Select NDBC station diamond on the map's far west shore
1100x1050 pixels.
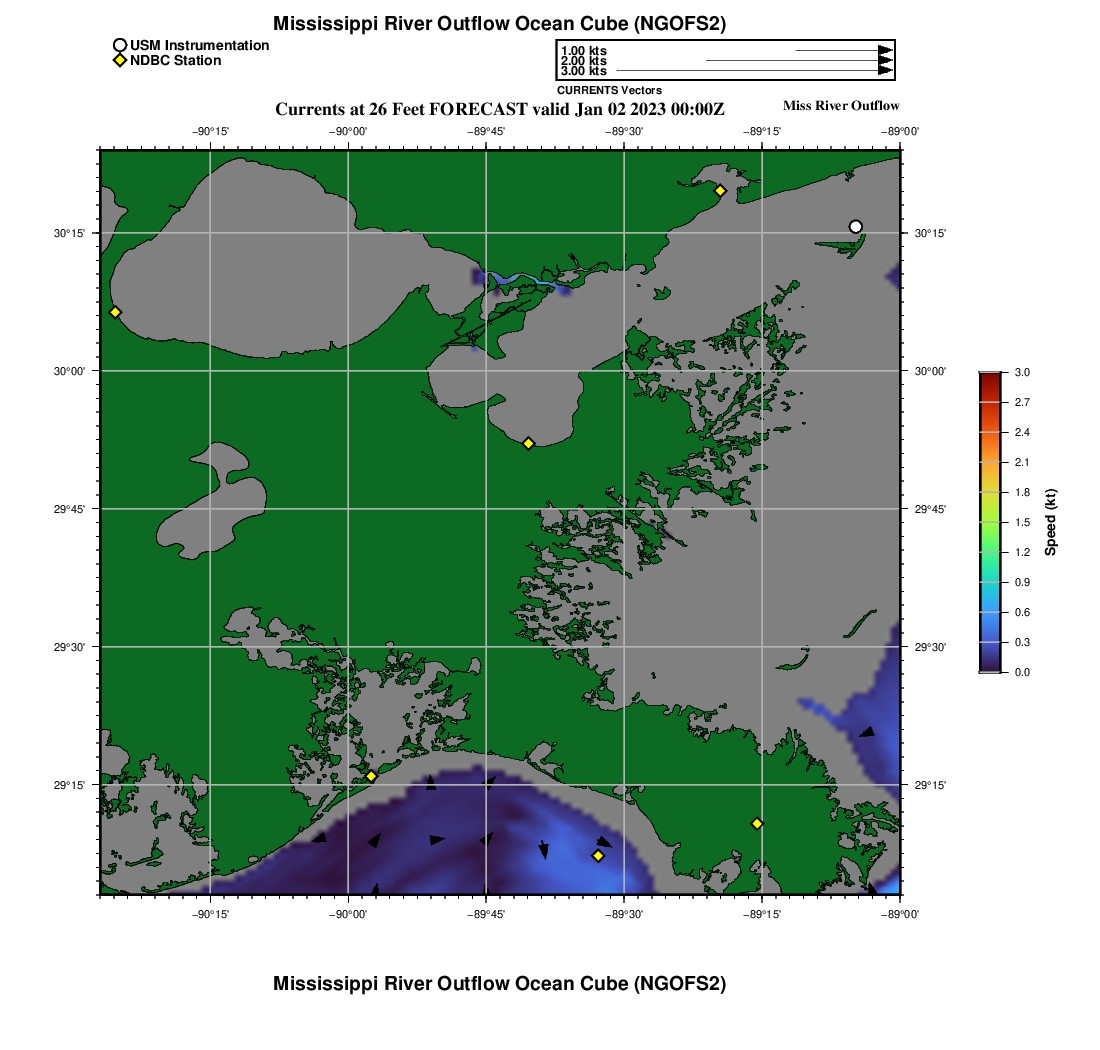[x=115, y=312]
